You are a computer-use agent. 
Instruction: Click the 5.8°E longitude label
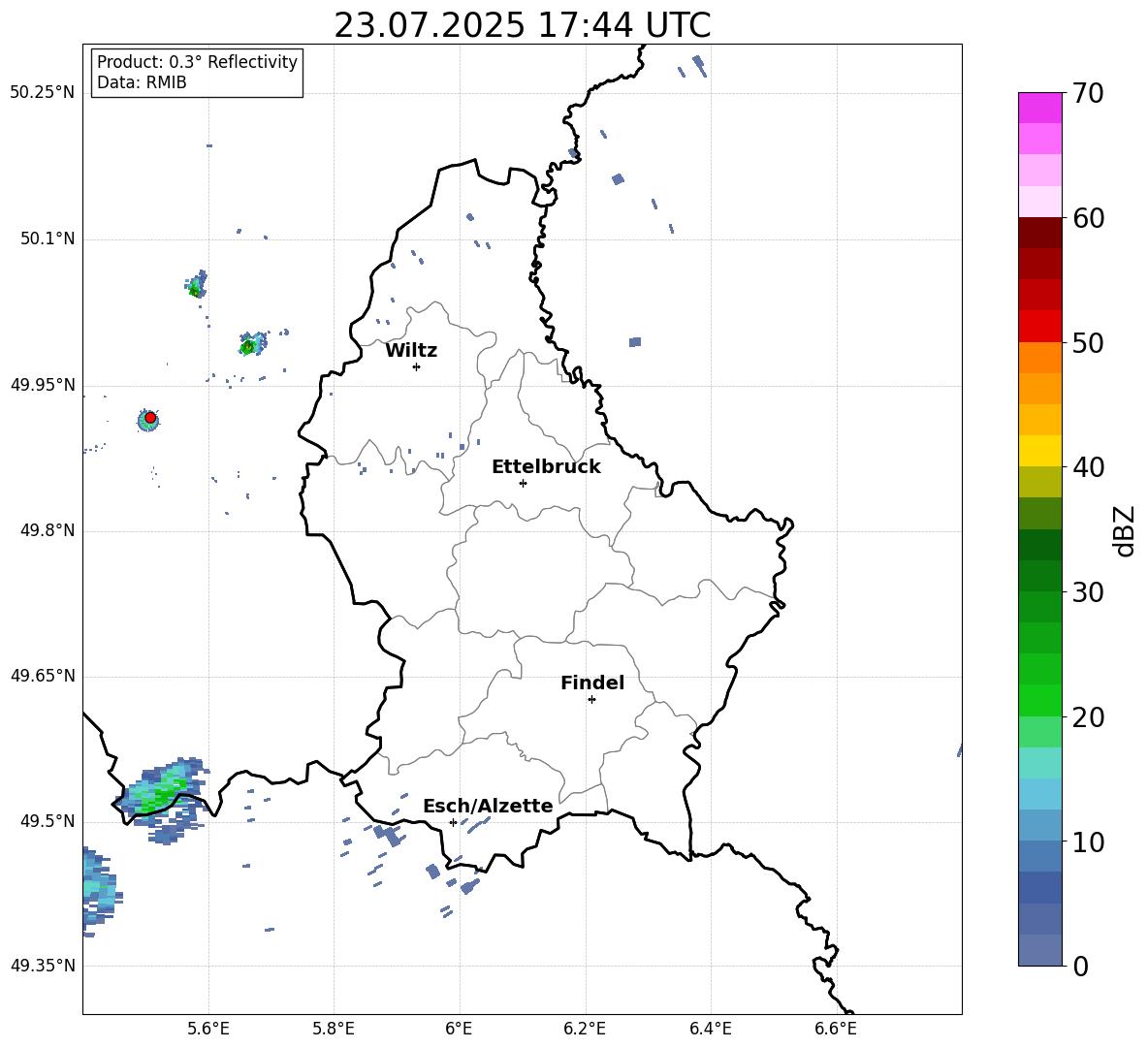pos(334,1029)
